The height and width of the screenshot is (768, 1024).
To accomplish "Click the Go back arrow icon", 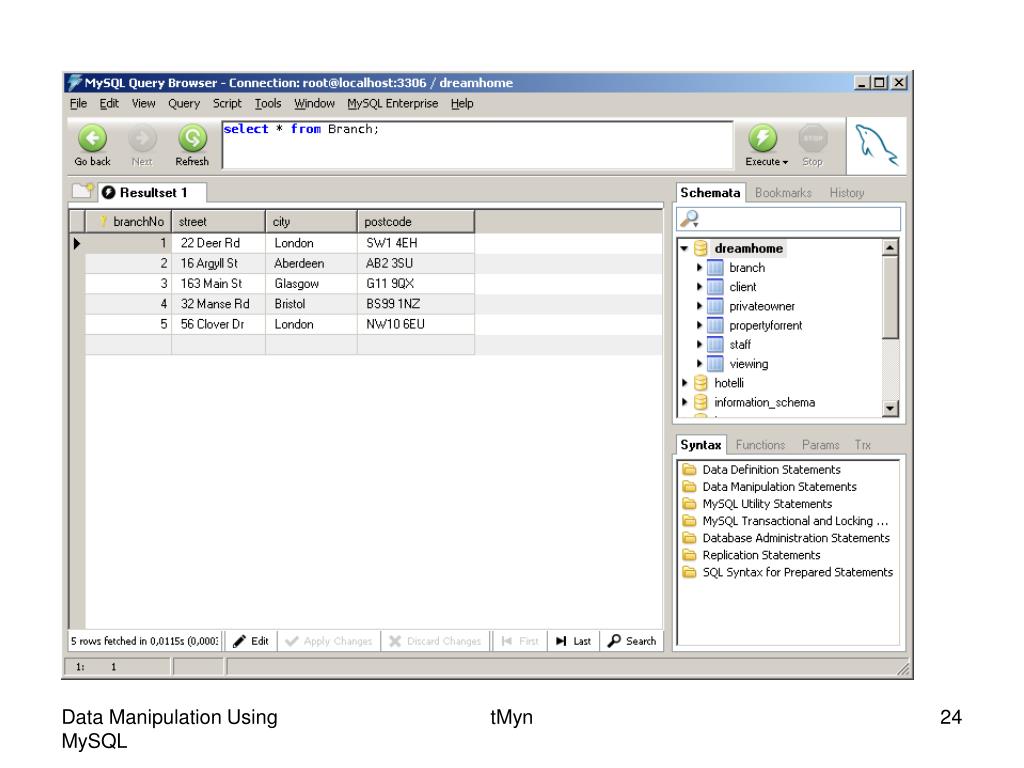I will pos(92,138).
